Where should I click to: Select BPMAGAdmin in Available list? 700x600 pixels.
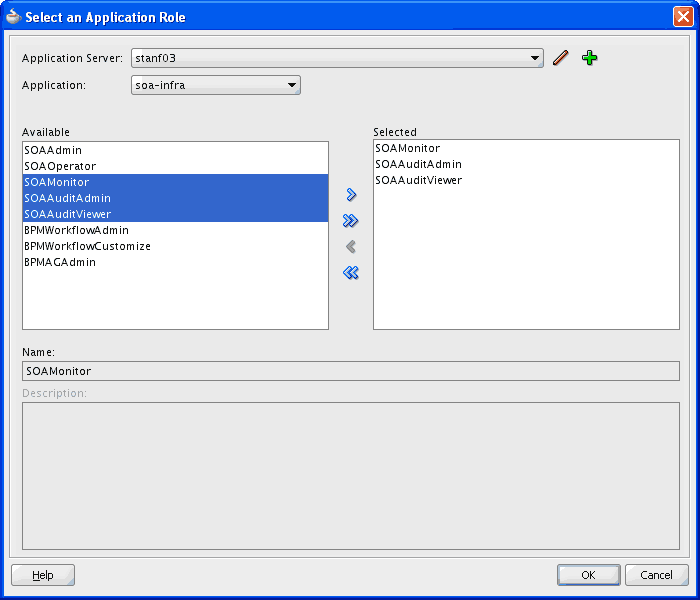175,262
